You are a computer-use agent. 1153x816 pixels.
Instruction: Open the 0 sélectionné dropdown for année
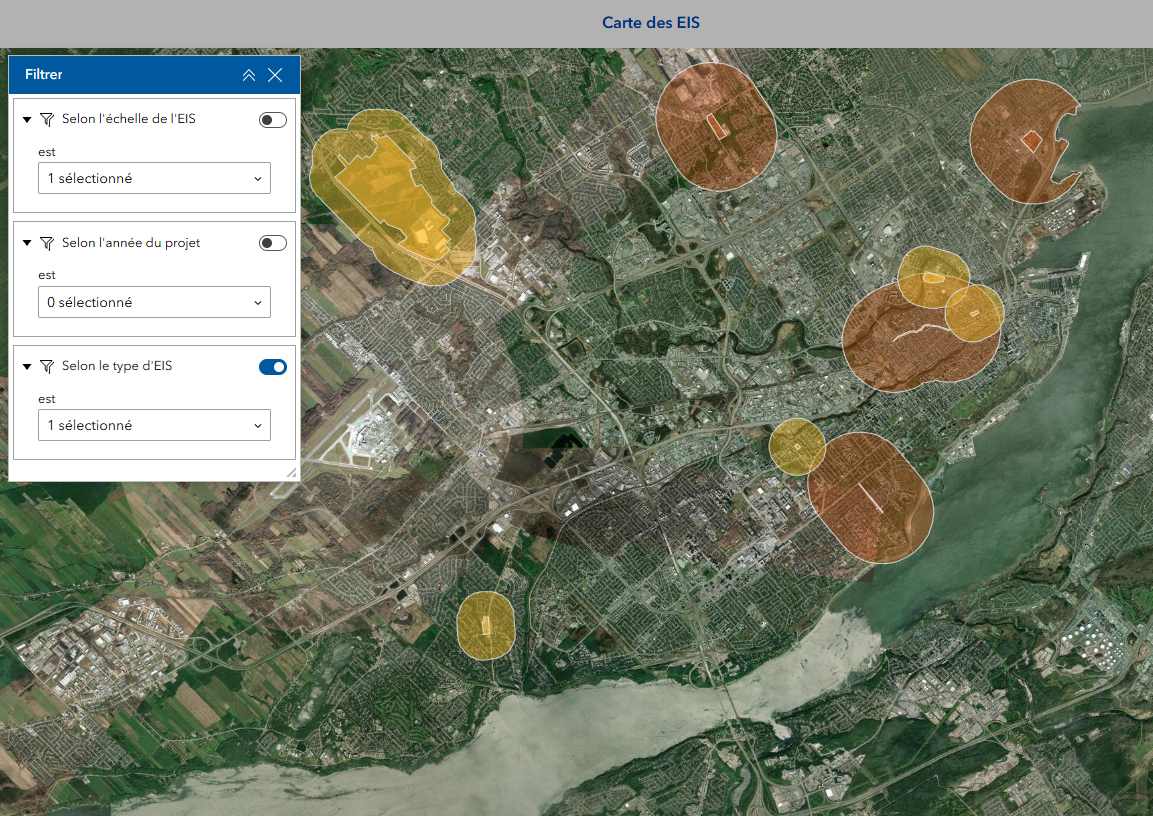pyautogui.click(x=154, y=302)
